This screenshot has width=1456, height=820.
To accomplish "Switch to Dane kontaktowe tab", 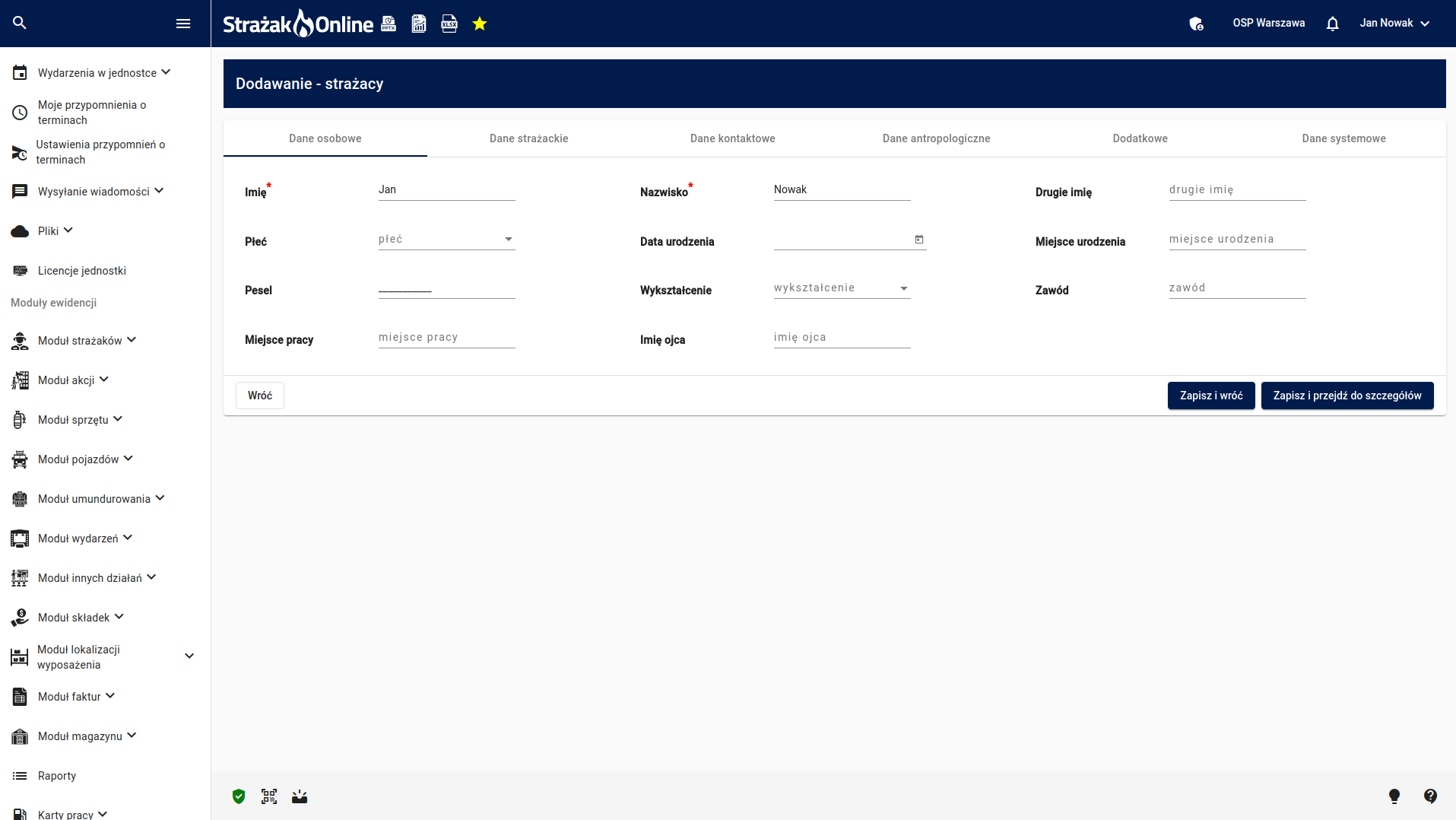I will click(x=733, y=138).
